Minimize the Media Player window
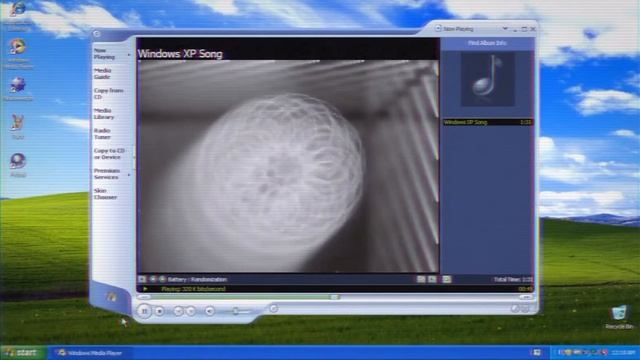 point(515,29)
